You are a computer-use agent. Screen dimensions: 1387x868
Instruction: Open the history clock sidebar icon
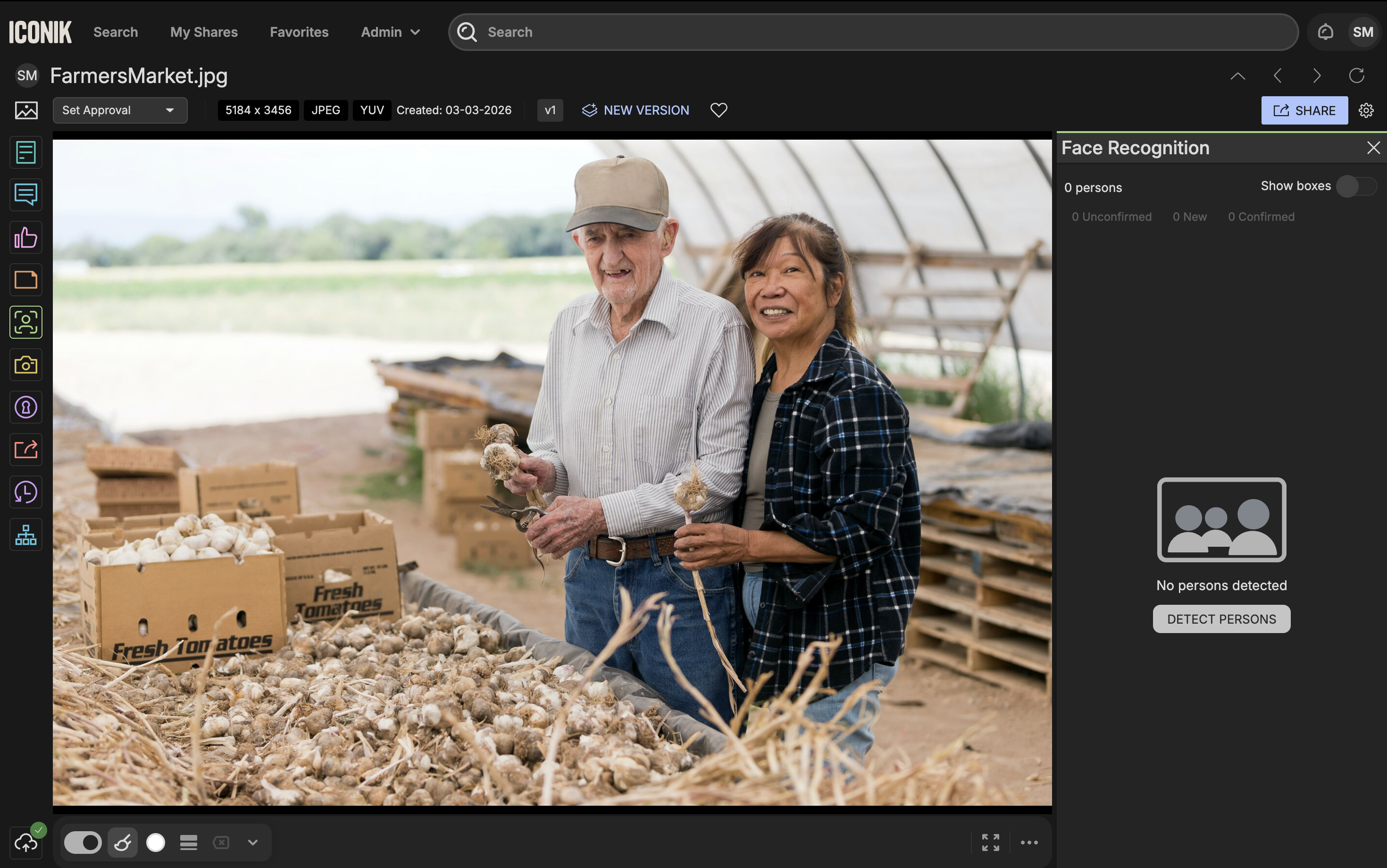click(x=26, y=492)
